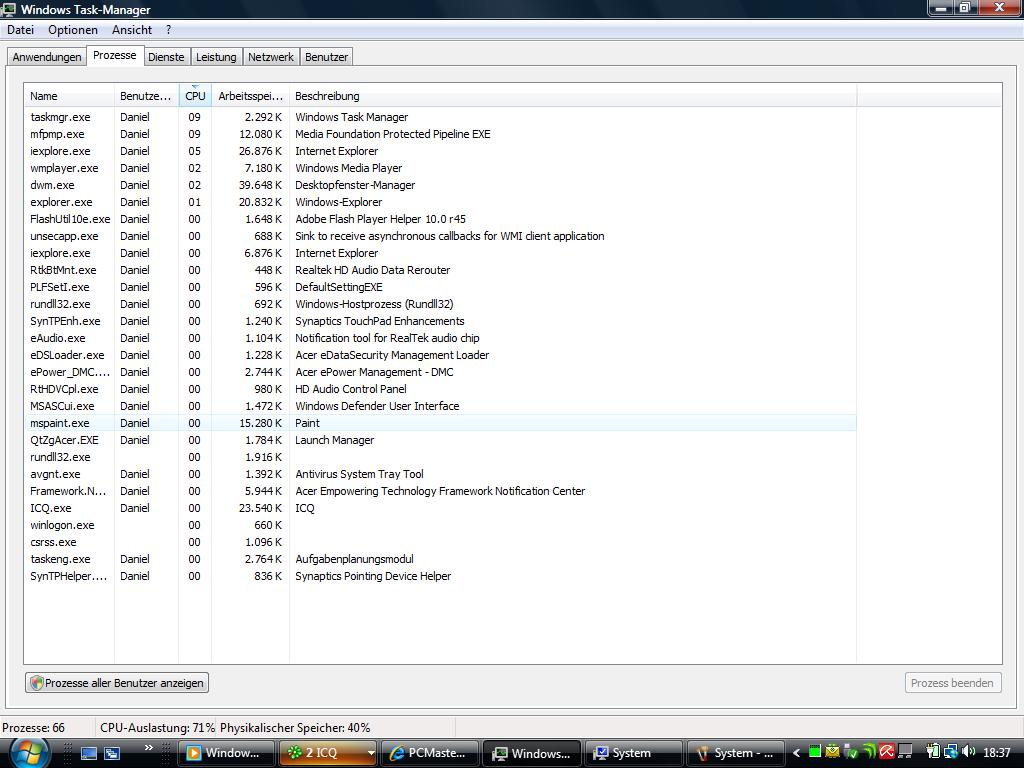The height and width of the screenshot is (768, 1024).
Task: Select the explorer.exe process row
Action: pyautogui.click(x=440, y=202)
